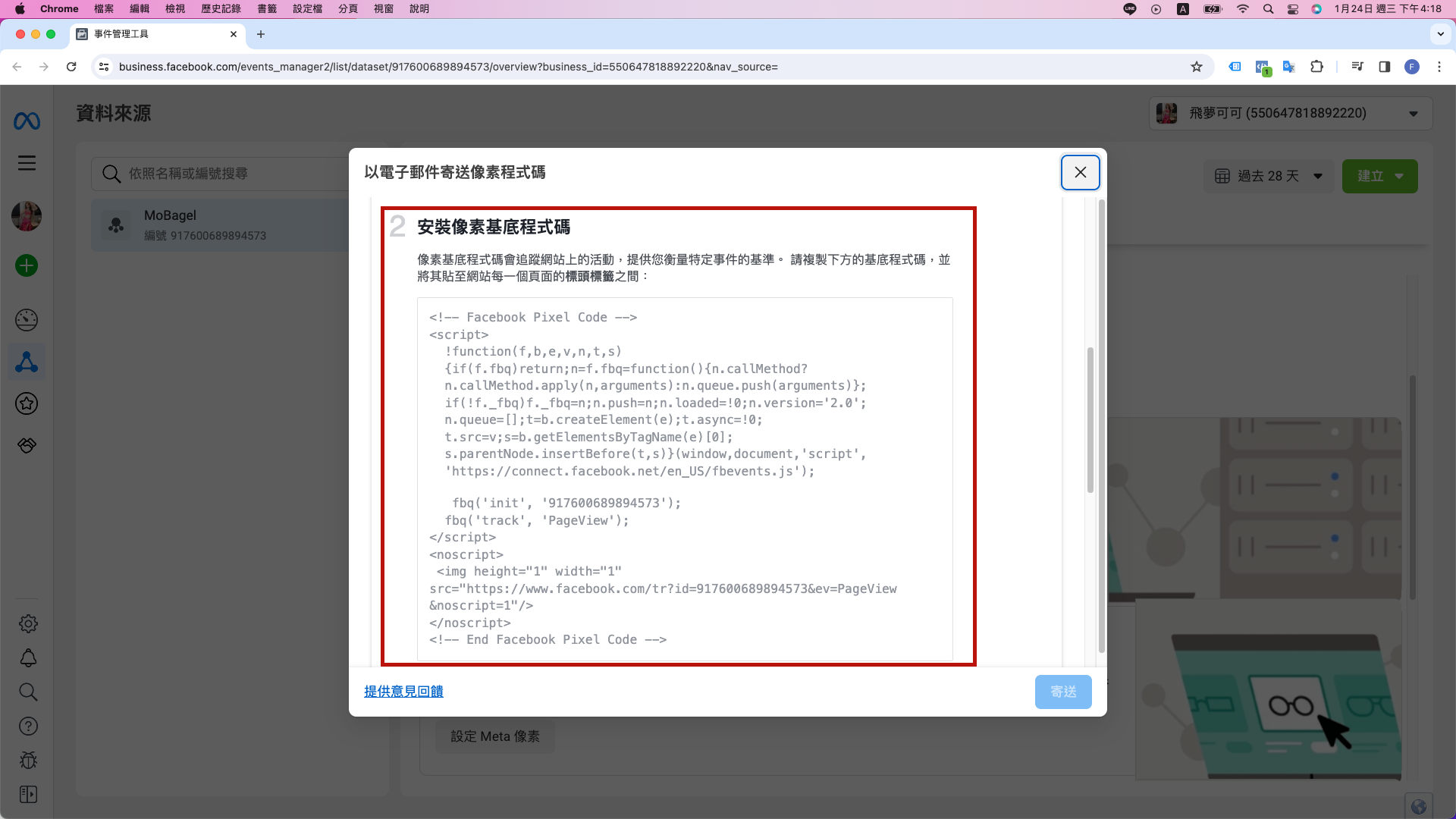Open settings gear in sidebar

tap(28, 623)
